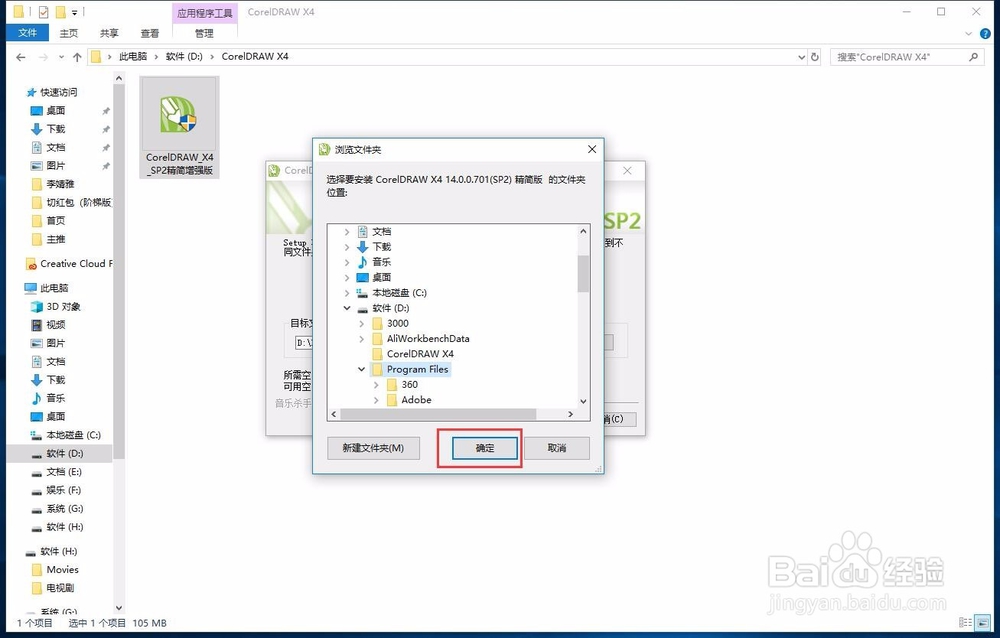Expand the 下载 node in folder tree
This screenshot has height=638, width=1000.
click(x=347, y=247)
